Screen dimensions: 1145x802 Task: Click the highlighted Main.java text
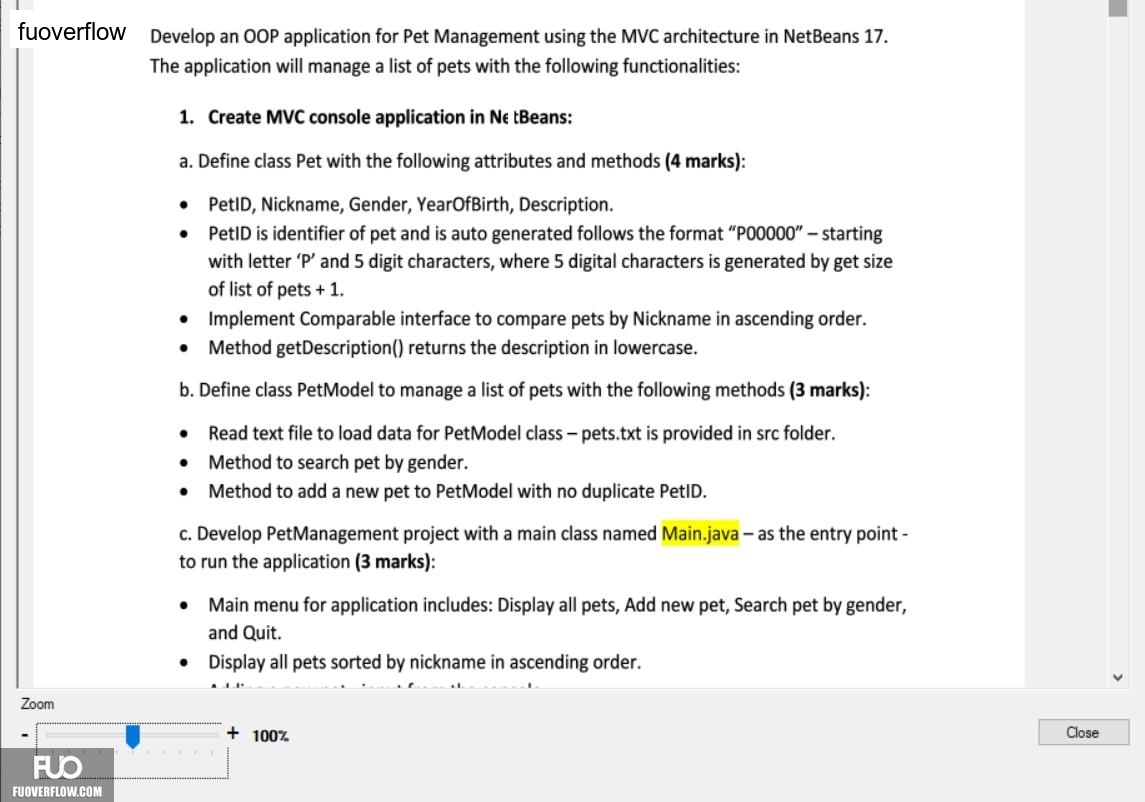click(700, 533)
